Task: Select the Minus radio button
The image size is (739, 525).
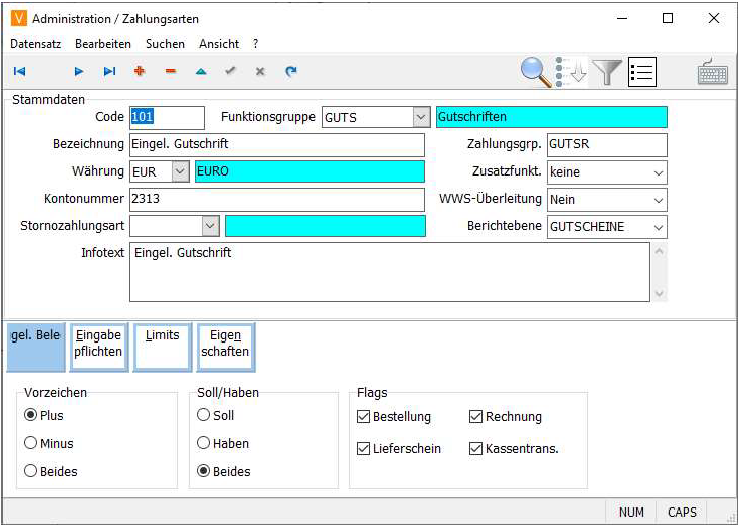Action: click(31, 443)
